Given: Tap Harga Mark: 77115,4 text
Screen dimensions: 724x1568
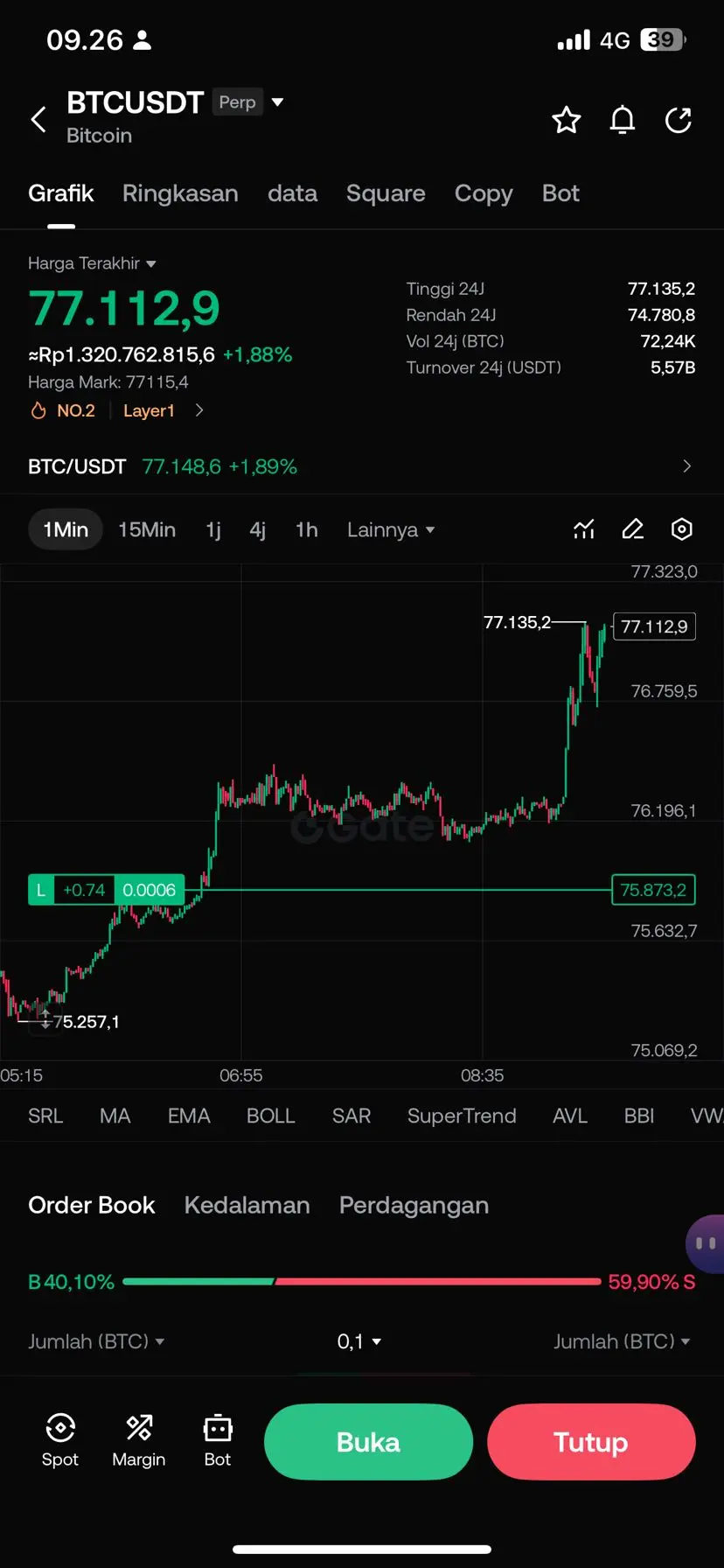Looking at the screenshot, I should click(x=108, y=382).
